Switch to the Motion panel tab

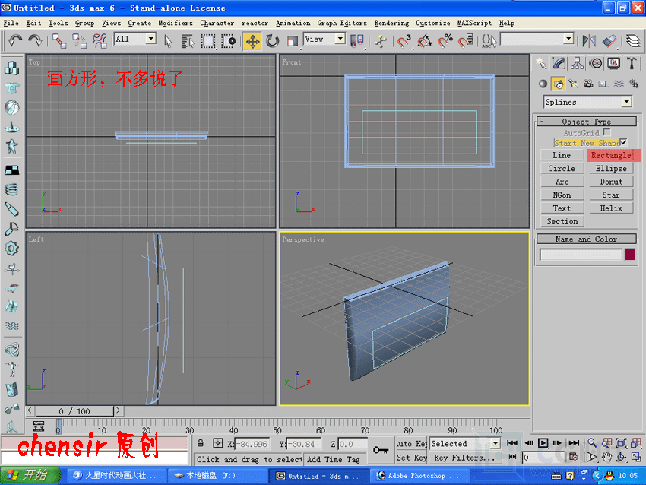tap(595, 63)
